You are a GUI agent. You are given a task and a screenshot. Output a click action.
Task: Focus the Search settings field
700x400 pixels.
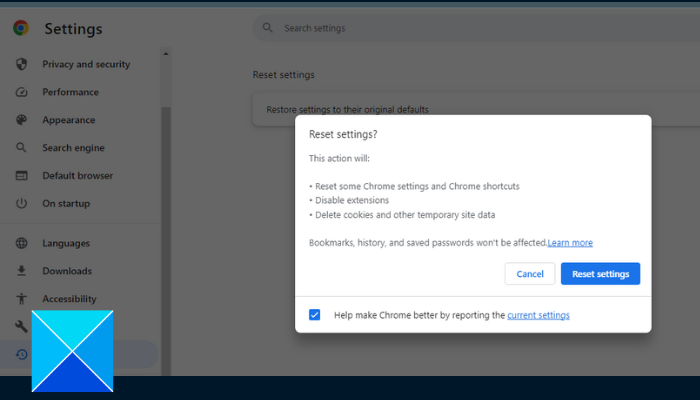pos(476,28)
